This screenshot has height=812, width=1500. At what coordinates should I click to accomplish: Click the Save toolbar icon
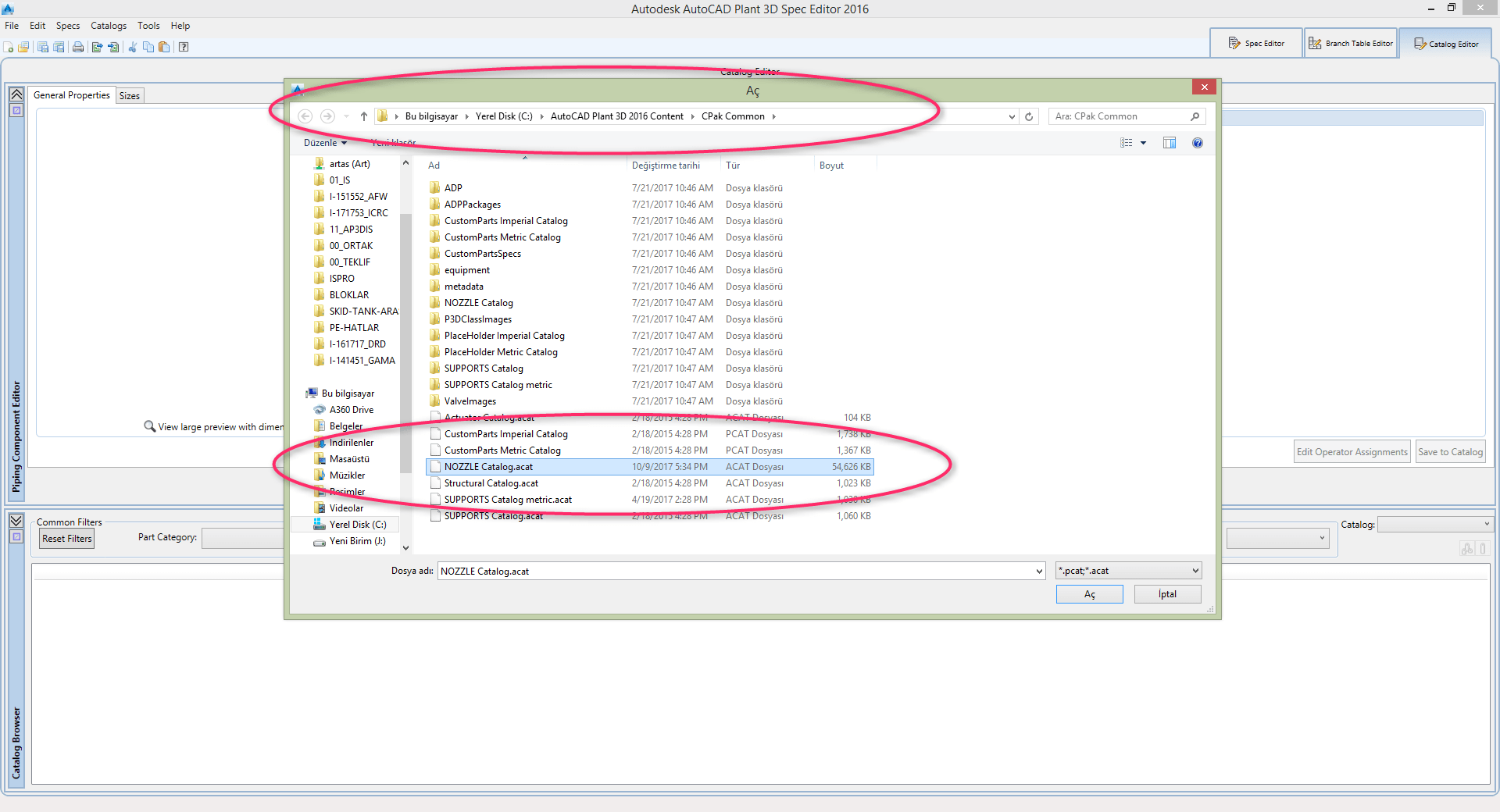point(43,47)
